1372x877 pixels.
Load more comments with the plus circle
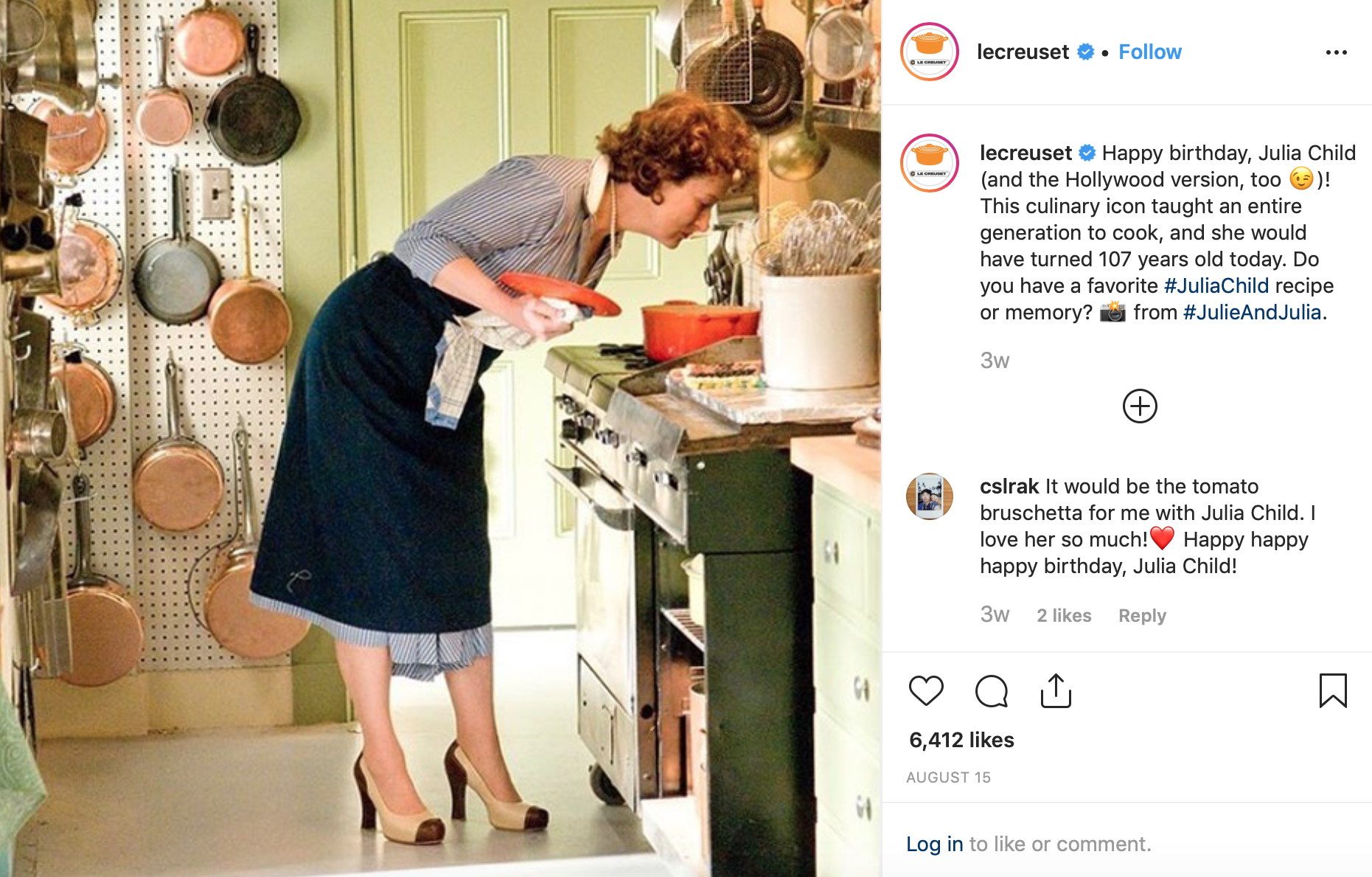coord(1140,406)
